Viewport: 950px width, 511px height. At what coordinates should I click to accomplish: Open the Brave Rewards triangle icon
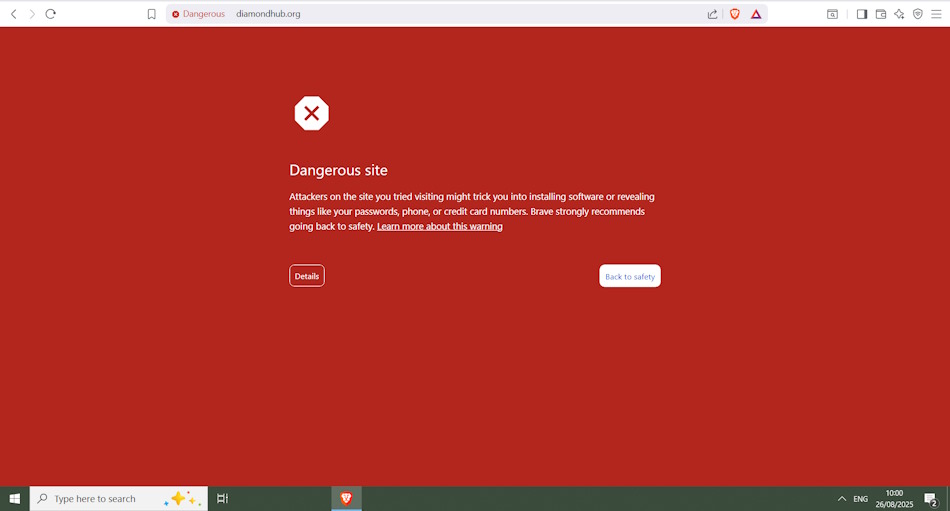tap(756, 14)
